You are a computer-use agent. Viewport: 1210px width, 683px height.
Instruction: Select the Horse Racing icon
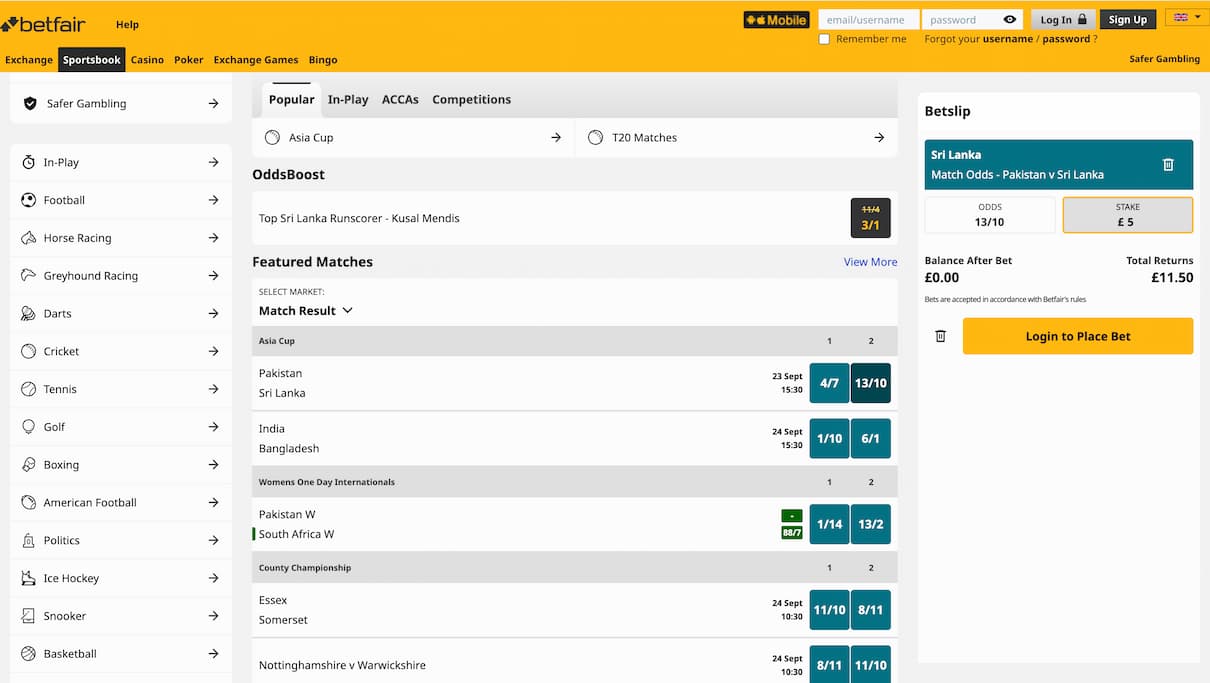pos(28,238)
